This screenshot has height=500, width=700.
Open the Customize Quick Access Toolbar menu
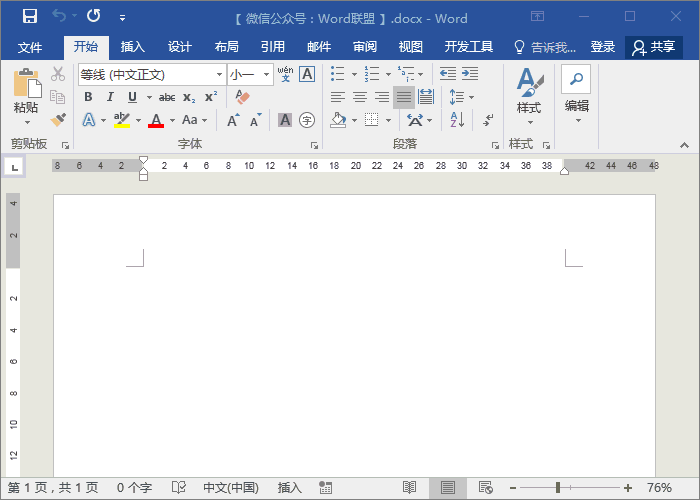[x=122, y=18]
